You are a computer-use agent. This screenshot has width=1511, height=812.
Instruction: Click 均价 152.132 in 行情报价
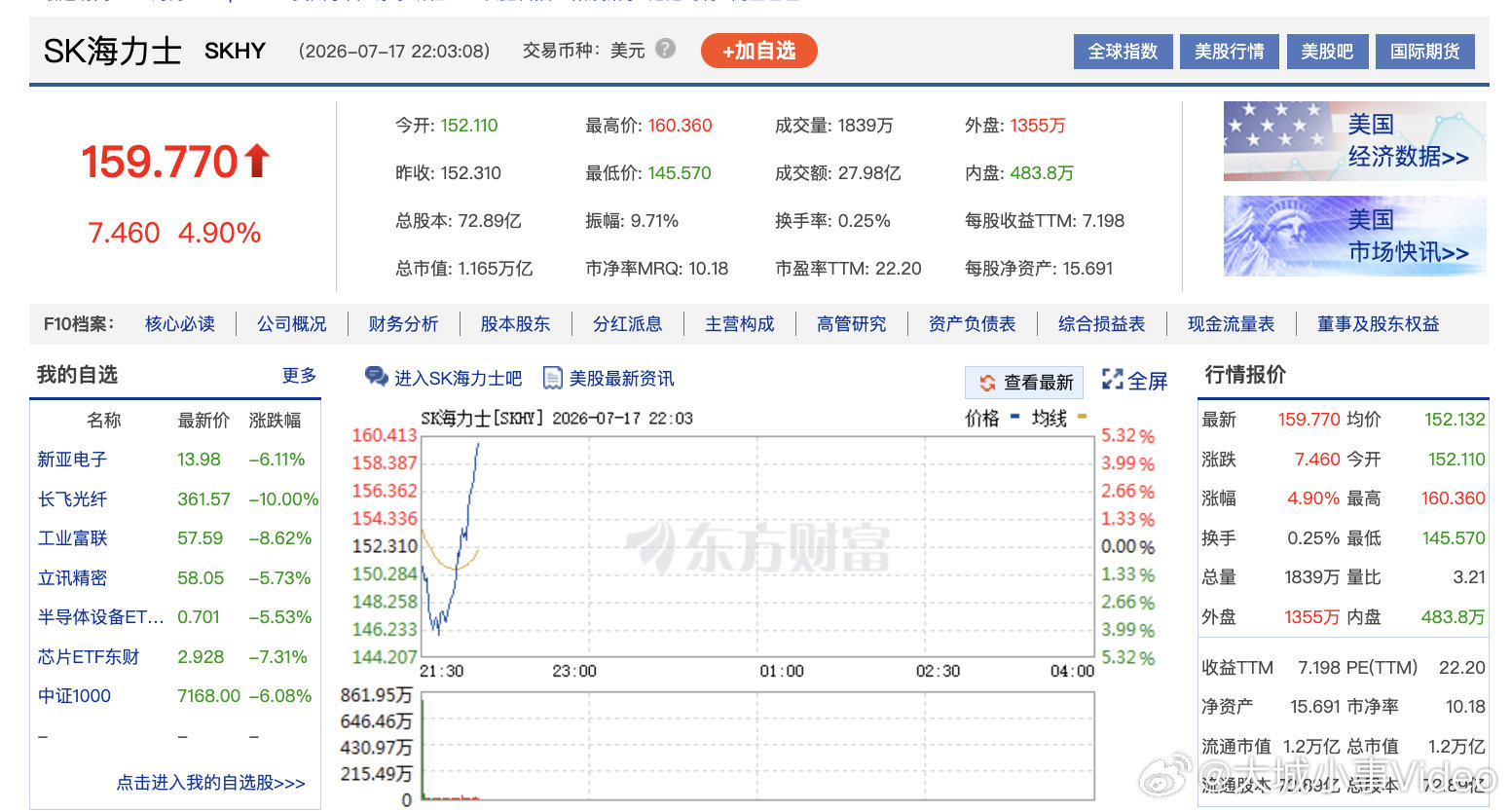[1455, 420]
